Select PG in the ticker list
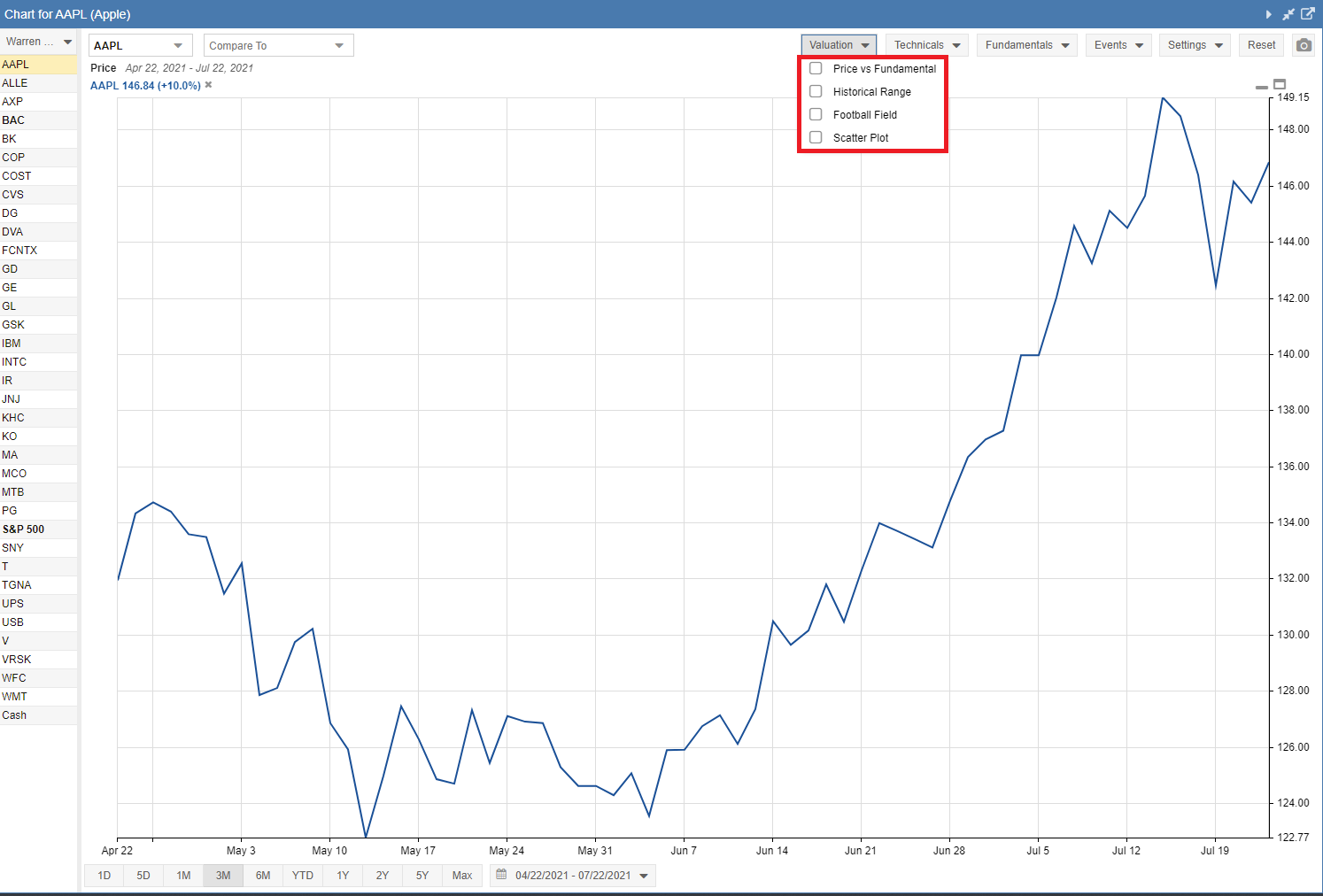Viewport: 1323px width, 896px height. pos(39,511)
